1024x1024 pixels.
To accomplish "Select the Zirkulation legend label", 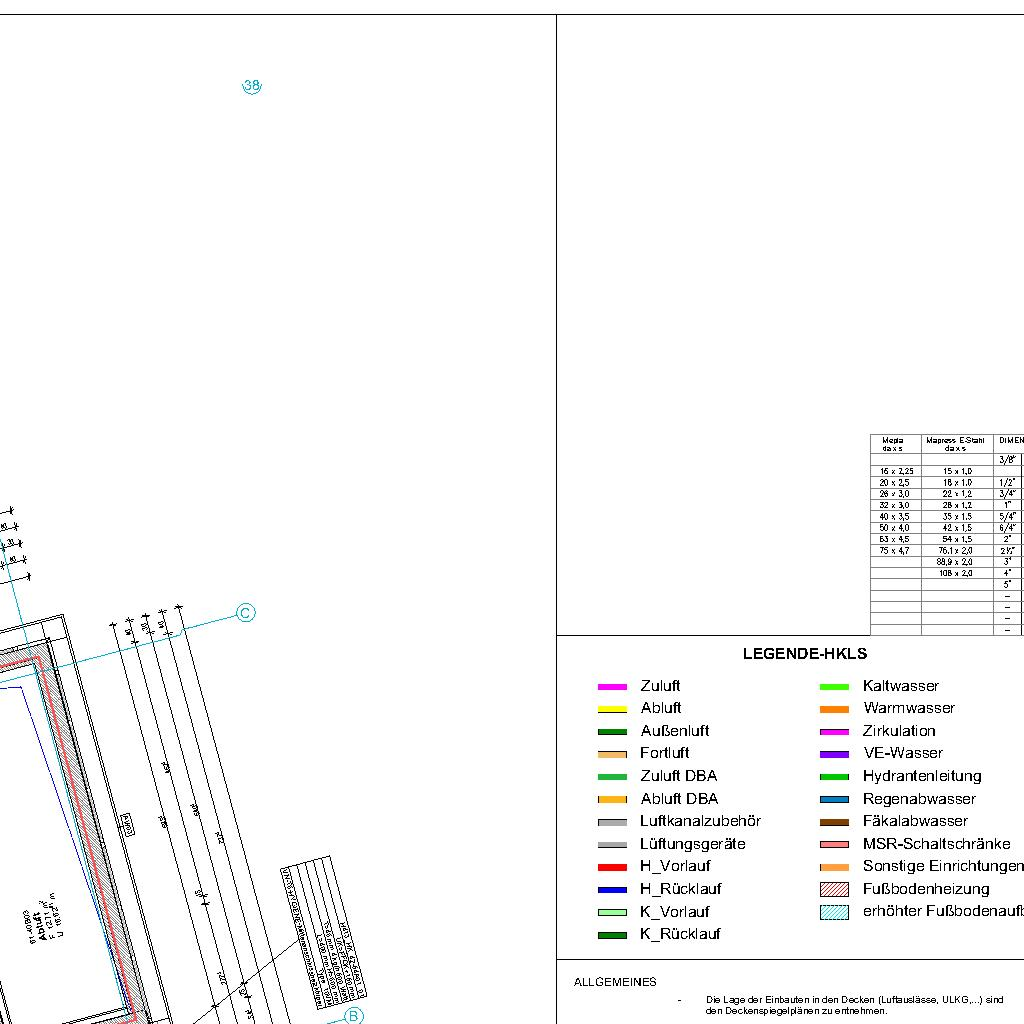I will [899, 731].
